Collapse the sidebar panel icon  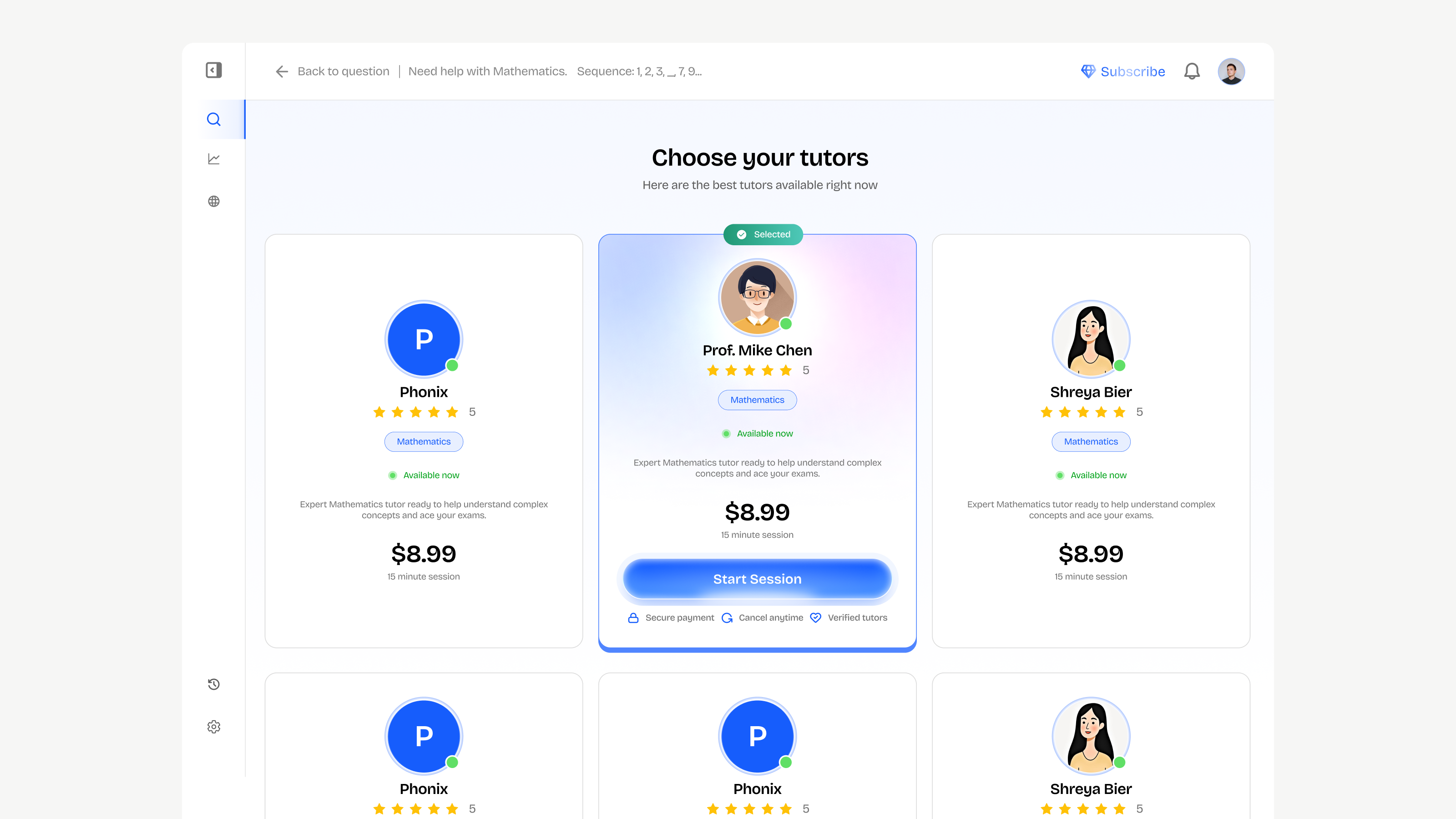pos(214,70)
